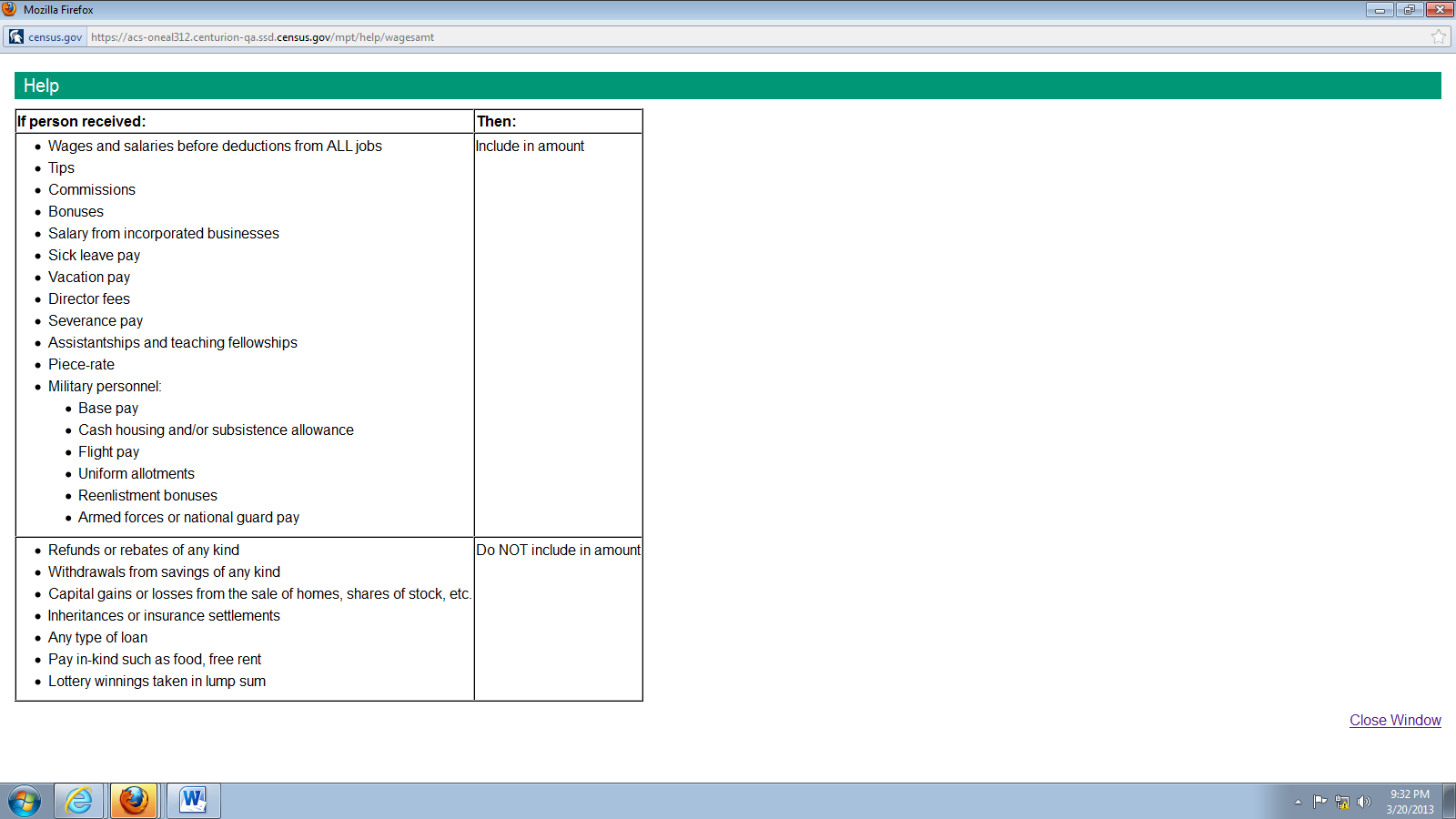Click the green Help header bar
The image size is (1456, 819).
728,86
